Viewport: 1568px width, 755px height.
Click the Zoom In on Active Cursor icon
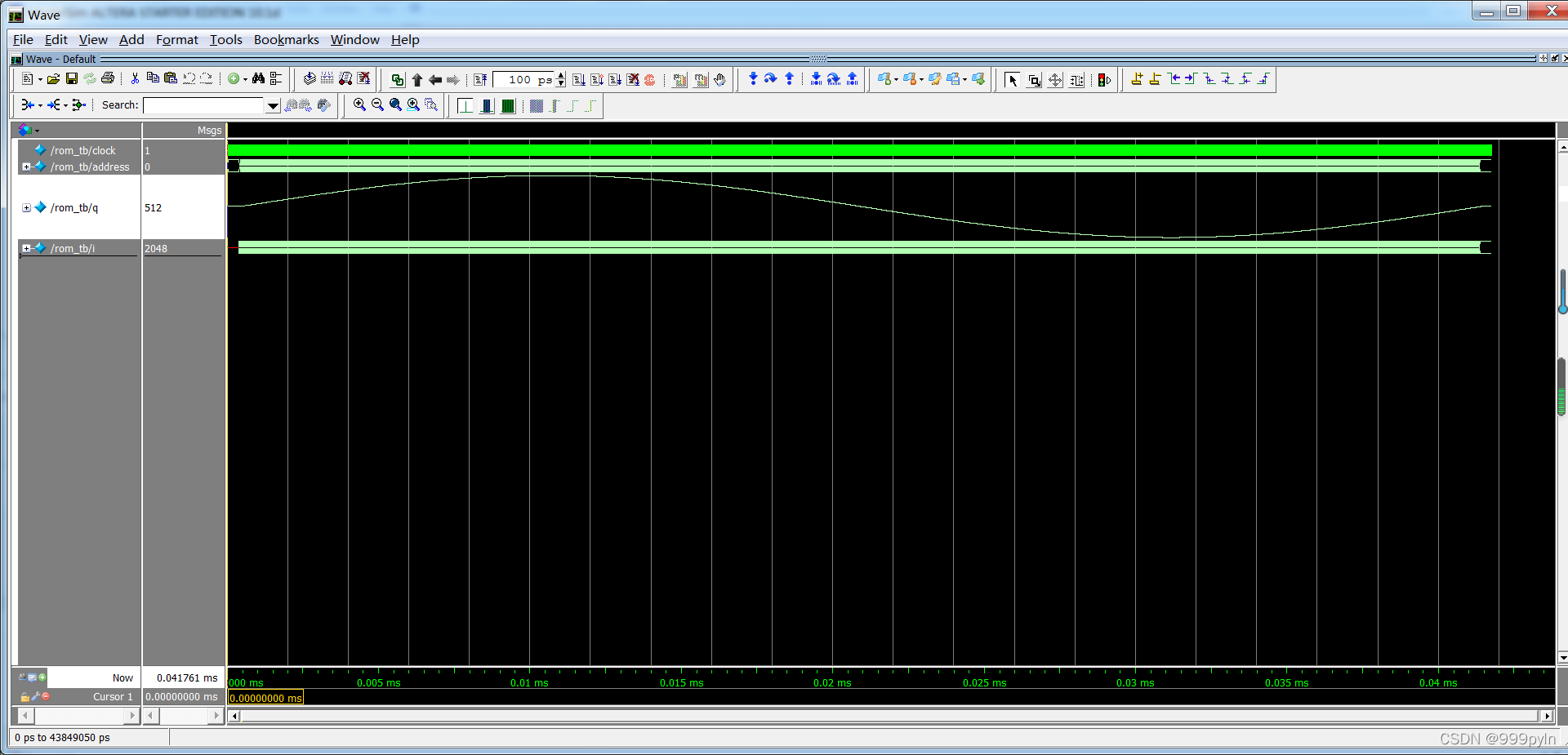[413, 104]
